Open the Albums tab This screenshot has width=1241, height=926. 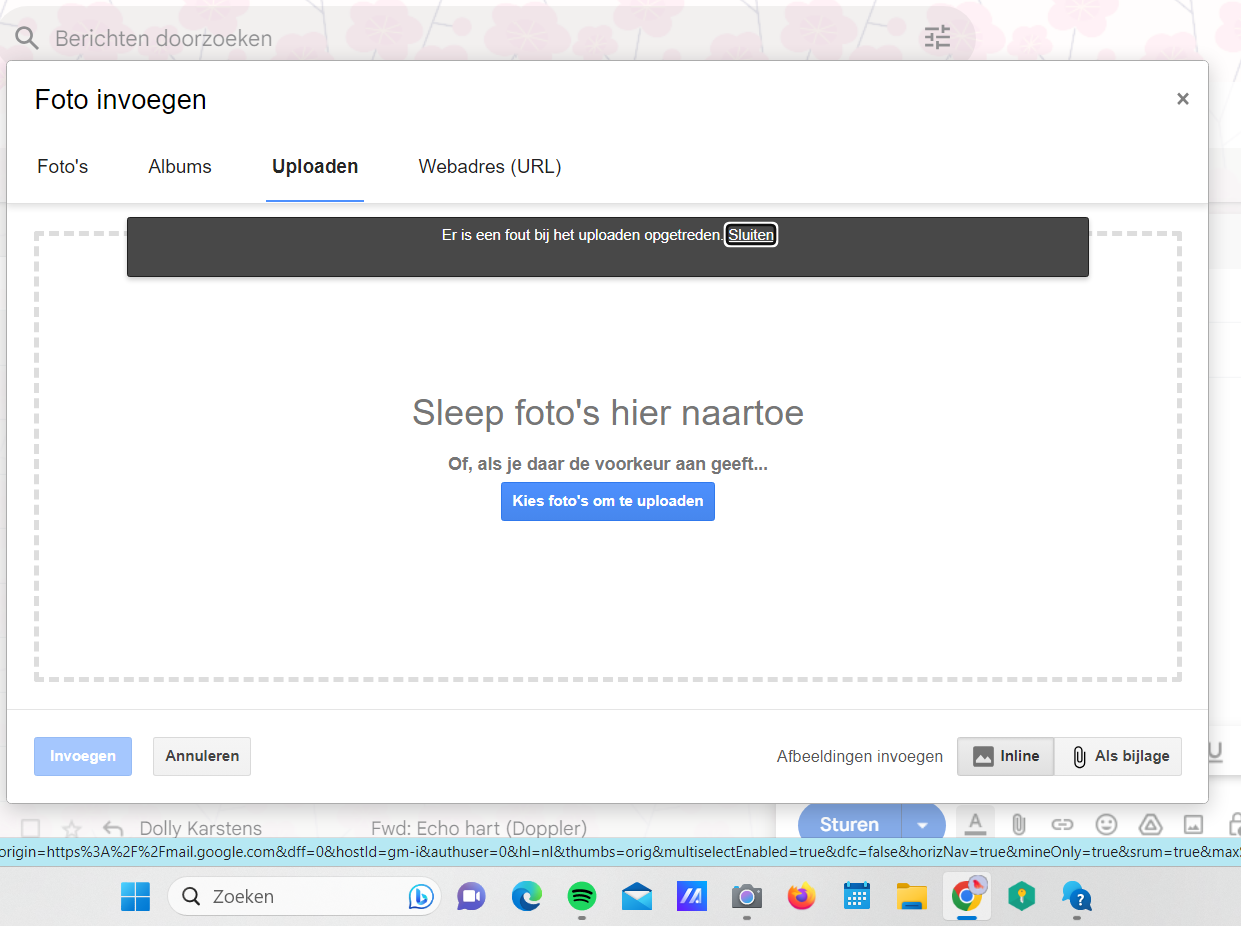(x=180, y=167)
